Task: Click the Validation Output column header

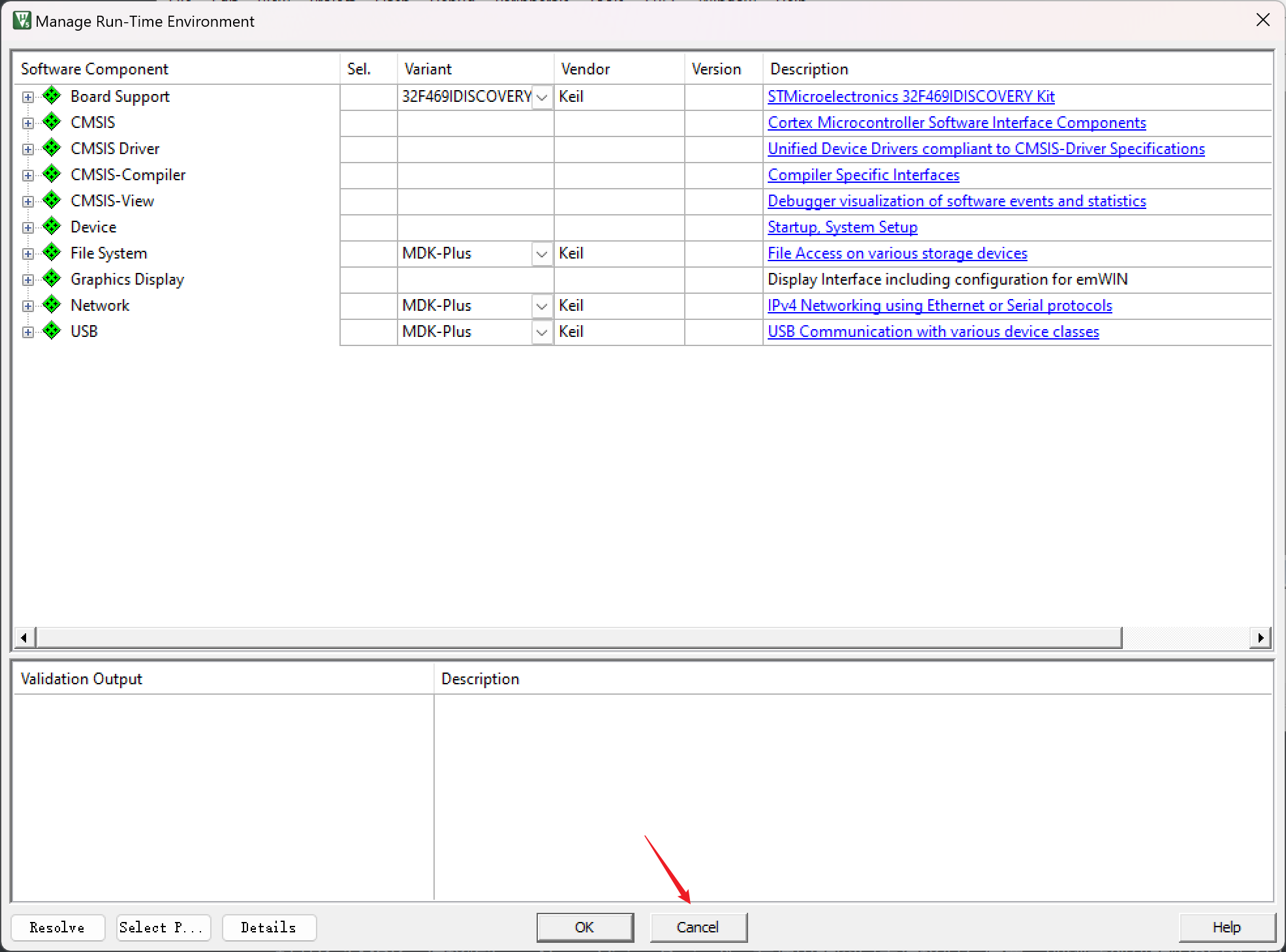Action: tap(223, 679)
